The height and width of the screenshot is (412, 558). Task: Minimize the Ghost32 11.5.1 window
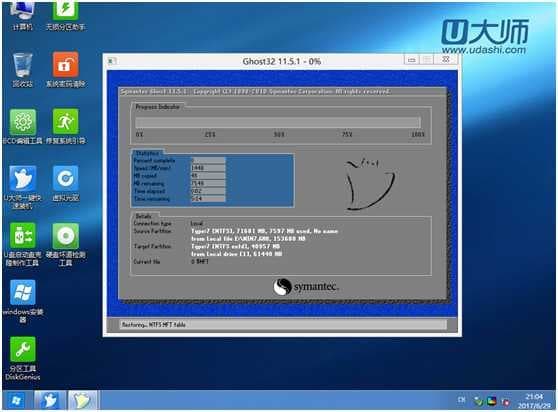[x=412, y=60]
